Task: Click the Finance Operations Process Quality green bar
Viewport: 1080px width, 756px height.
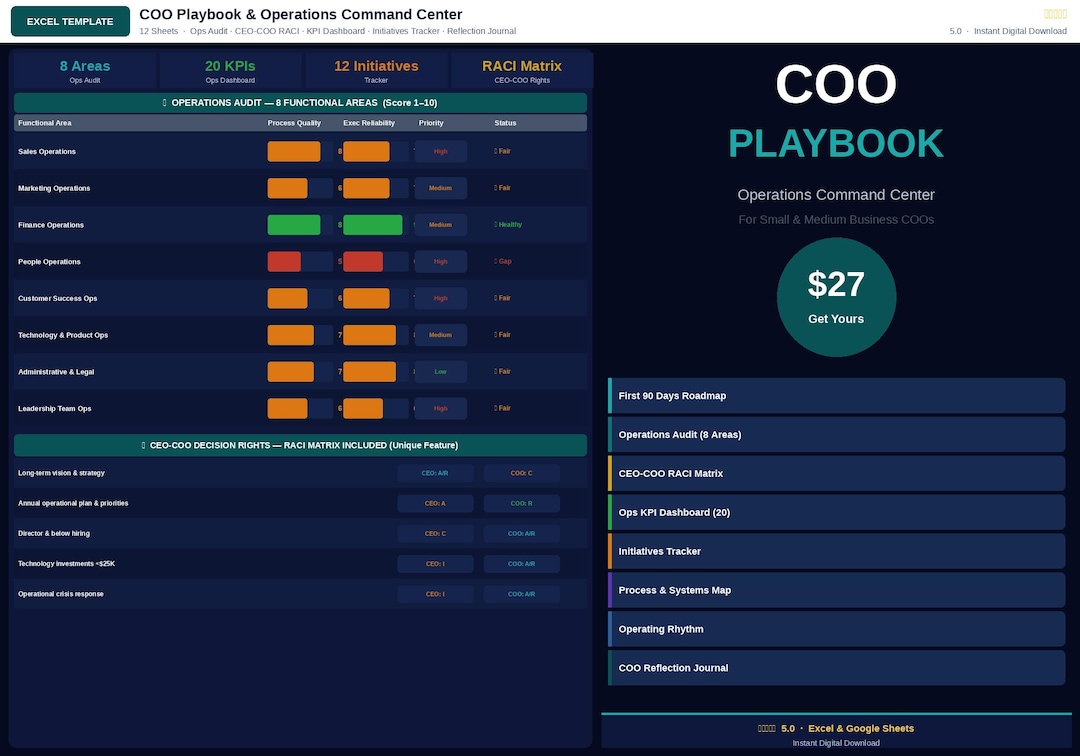Action: coord(294,224)
